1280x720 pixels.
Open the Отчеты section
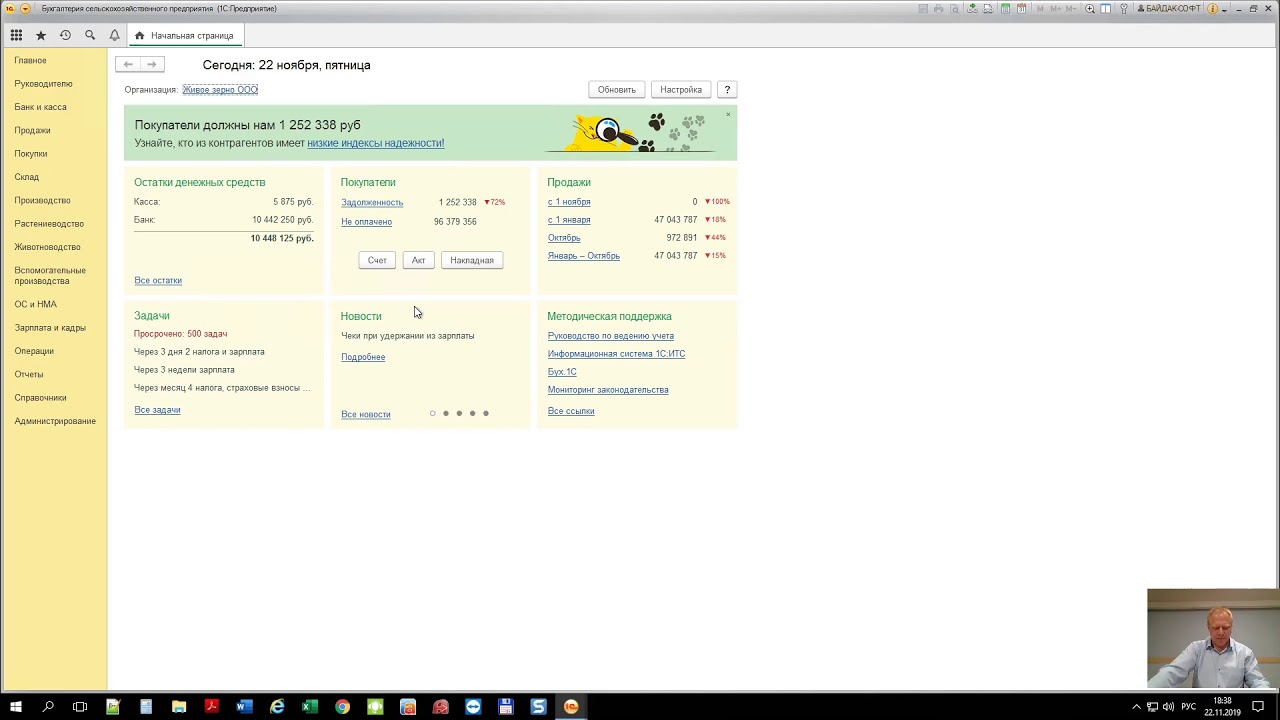(29, 374)
